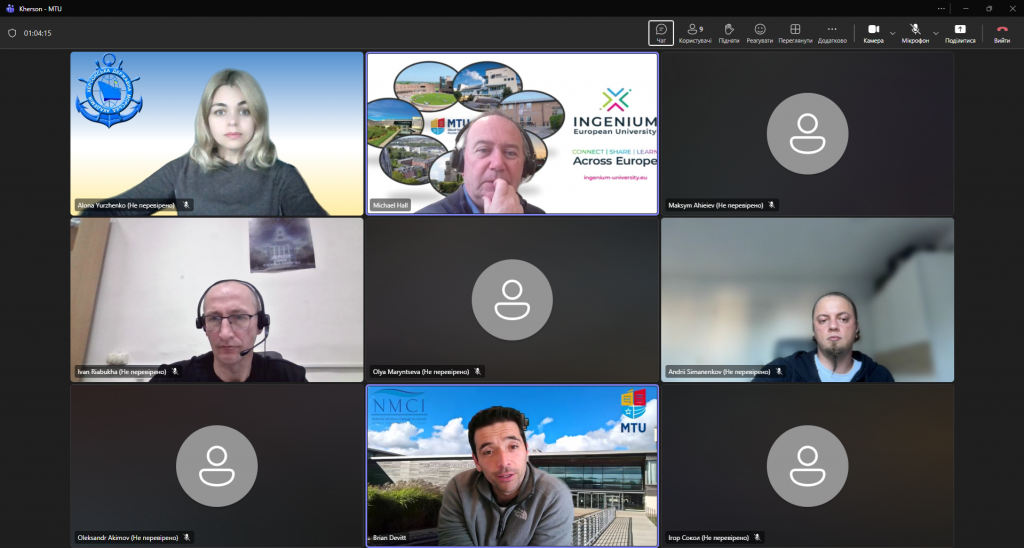Screen dimensions: 1024x548
Task: Click Maksym Ahieiev's avatar placeholder
Action: tap(806, 133)
